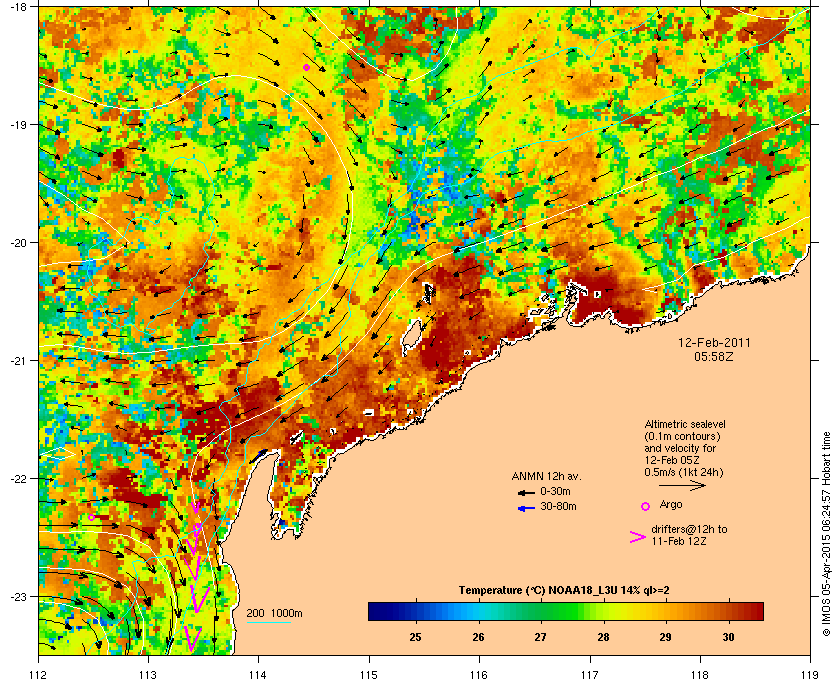Screen dimensions: 840x680
Task: Click the date label '12-Feb-2011'
Action: 714,343
